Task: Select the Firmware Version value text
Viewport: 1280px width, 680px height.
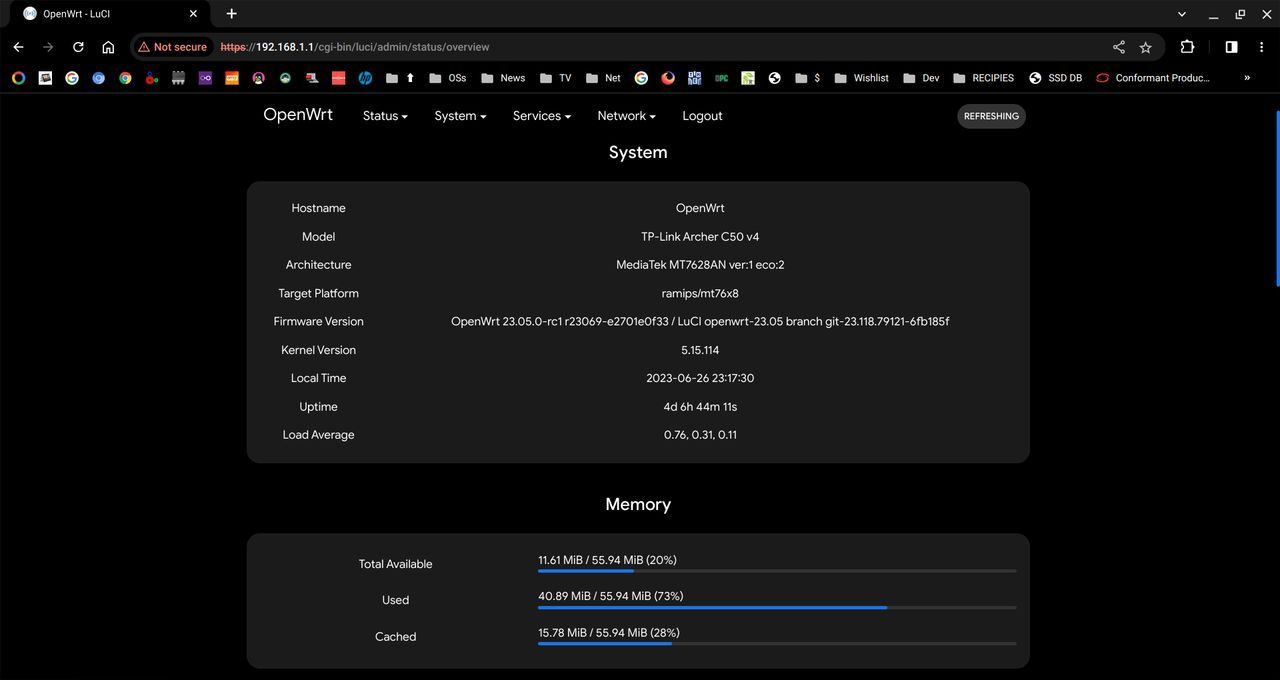Action: click(x=700, y=322)
